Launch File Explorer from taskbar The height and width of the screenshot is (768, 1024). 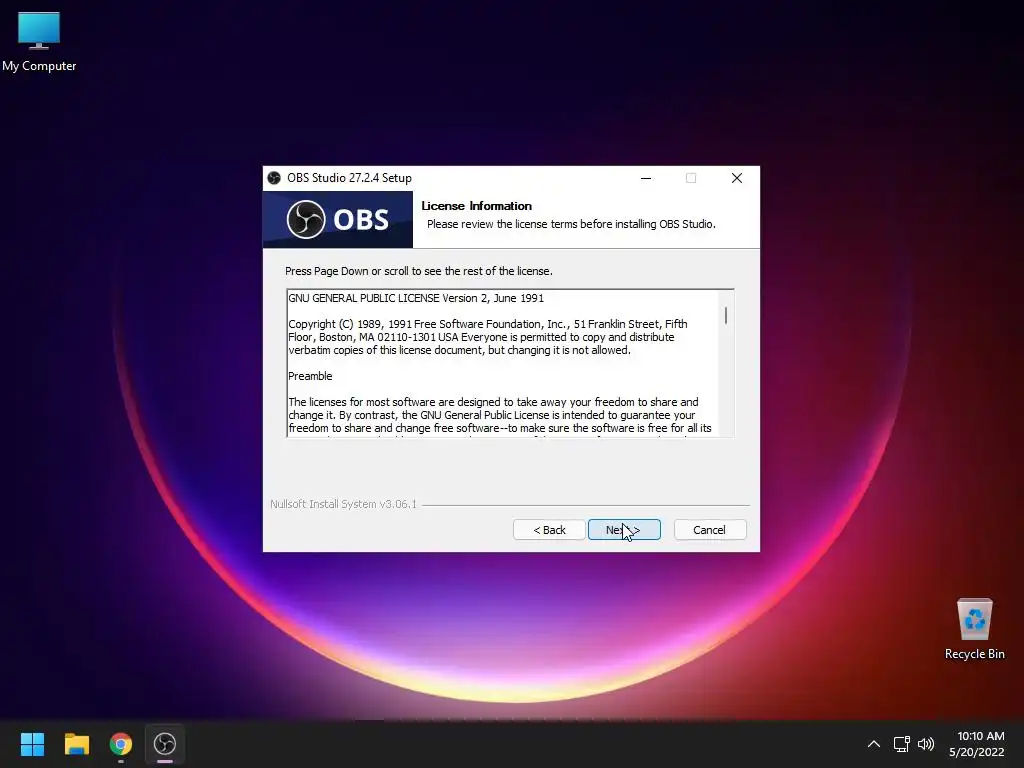(x=76, y=744)
